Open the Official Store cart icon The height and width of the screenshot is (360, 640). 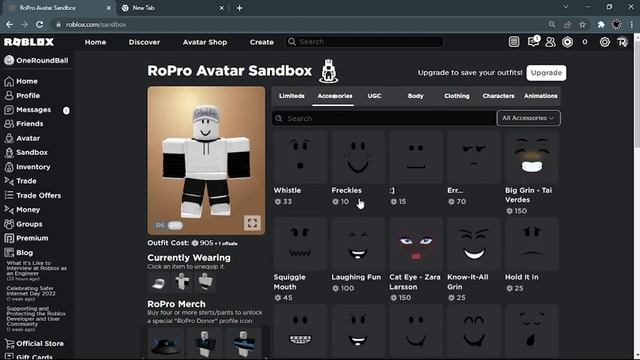click(x=9, y=344)
